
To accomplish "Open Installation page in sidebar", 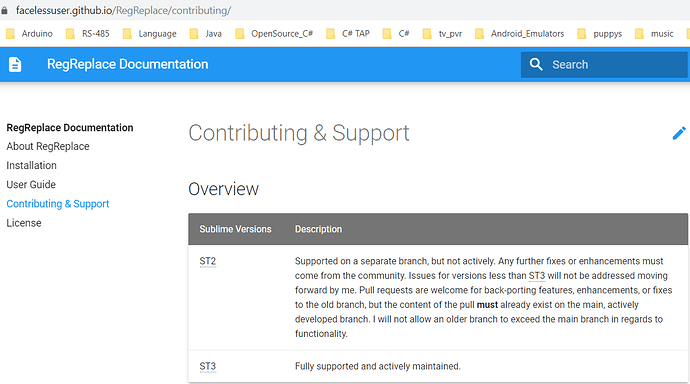I will coord(32,165).
